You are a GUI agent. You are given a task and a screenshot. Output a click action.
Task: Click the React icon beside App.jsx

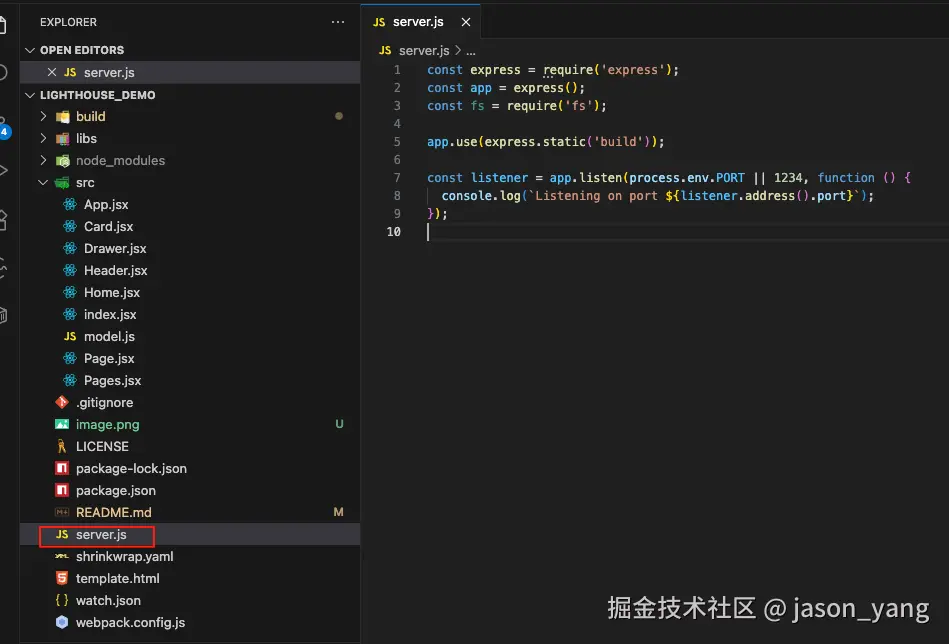click(x=70, y=205)
